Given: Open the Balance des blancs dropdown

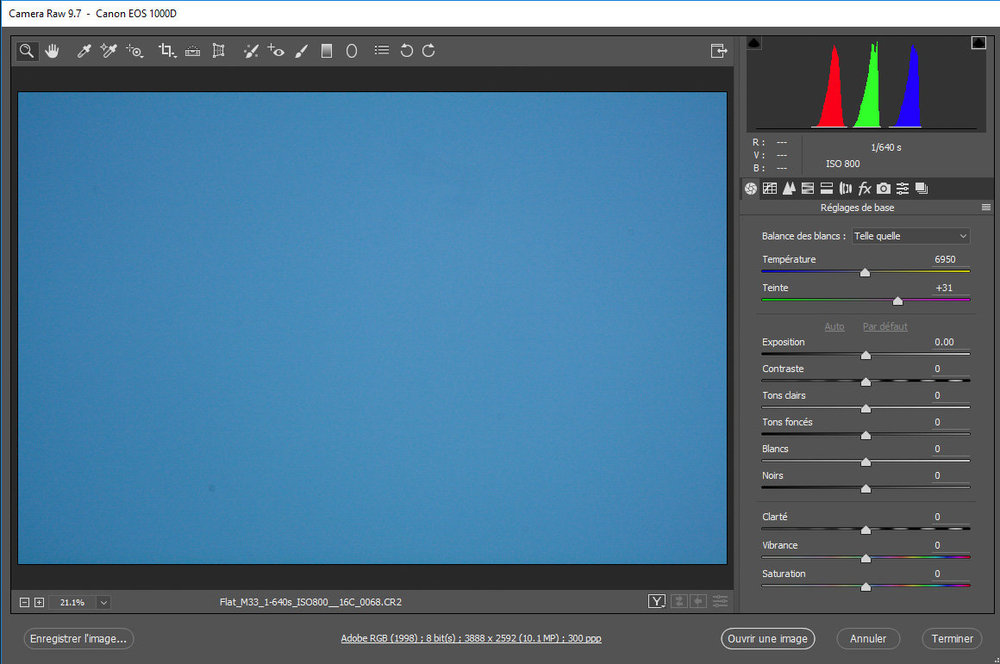Looking at the screenshot, I should click(x=911, y=236).
